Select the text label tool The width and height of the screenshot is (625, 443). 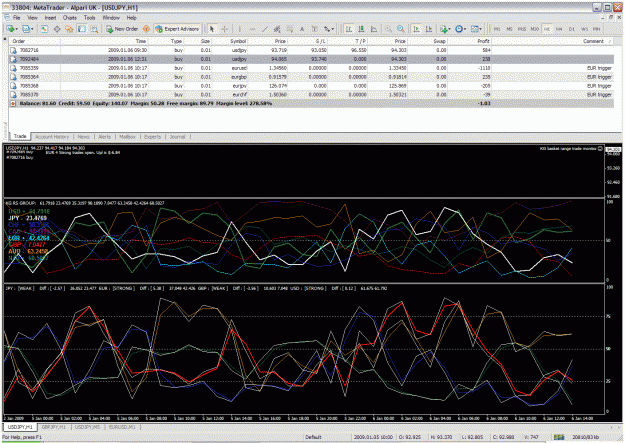tap(314, 29)
